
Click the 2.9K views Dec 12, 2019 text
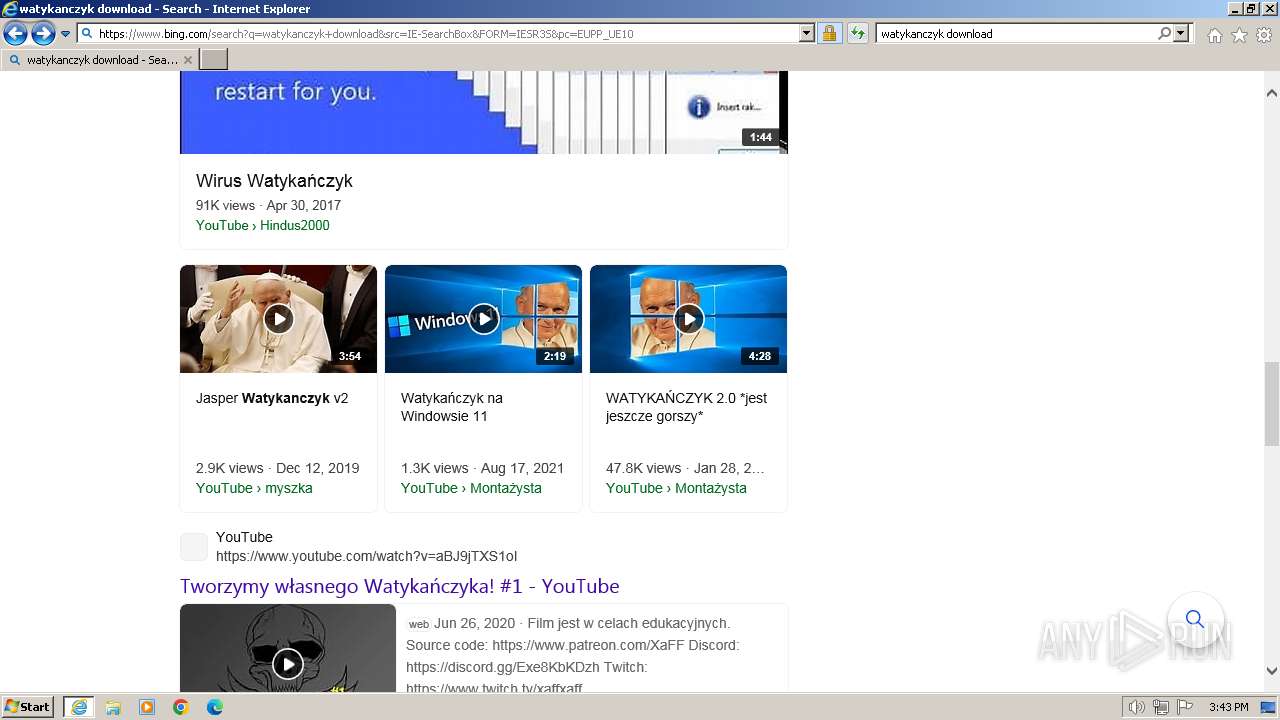coord(277,468)
